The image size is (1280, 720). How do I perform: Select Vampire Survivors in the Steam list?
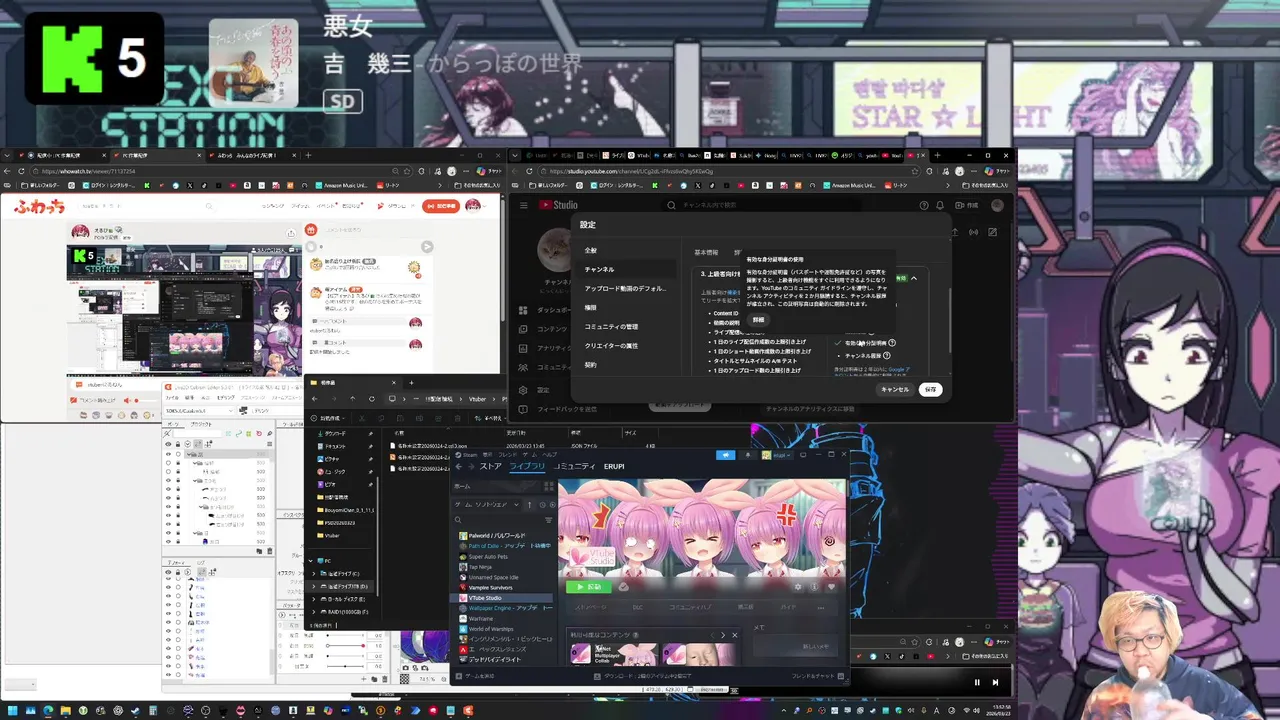pyautogui.click(x=491, y=588)
